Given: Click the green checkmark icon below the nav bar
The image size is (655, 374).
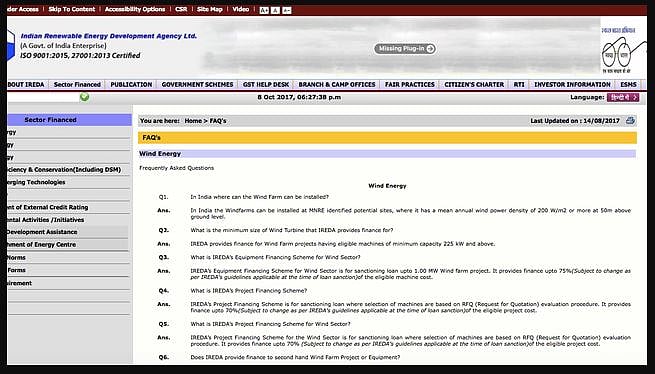Looking at the screenshot, I should 84,97.
